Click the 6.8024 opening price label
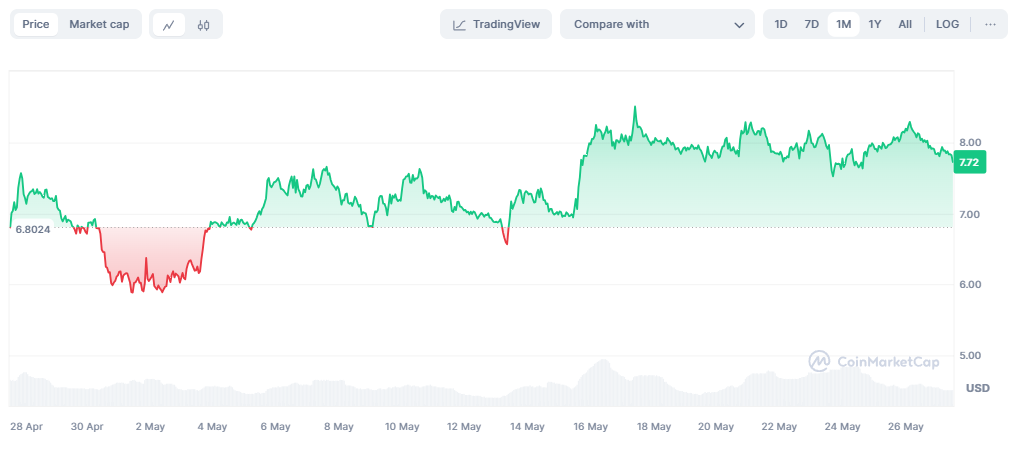 click(33, 228)
